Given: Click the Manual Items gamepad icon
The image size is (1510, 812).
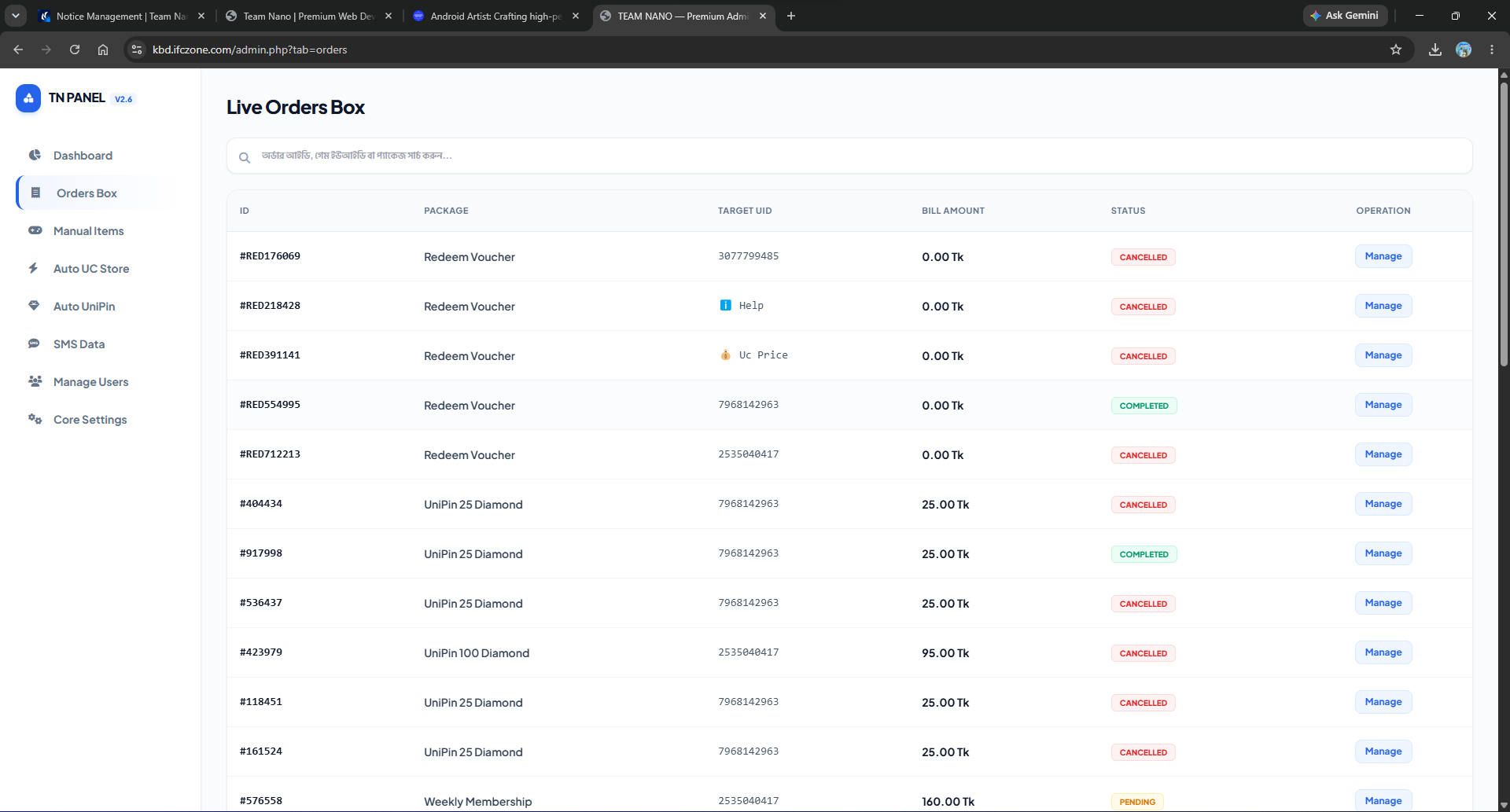Looking at the screenshot, I should pyautogui.click(x=35, y=230).
